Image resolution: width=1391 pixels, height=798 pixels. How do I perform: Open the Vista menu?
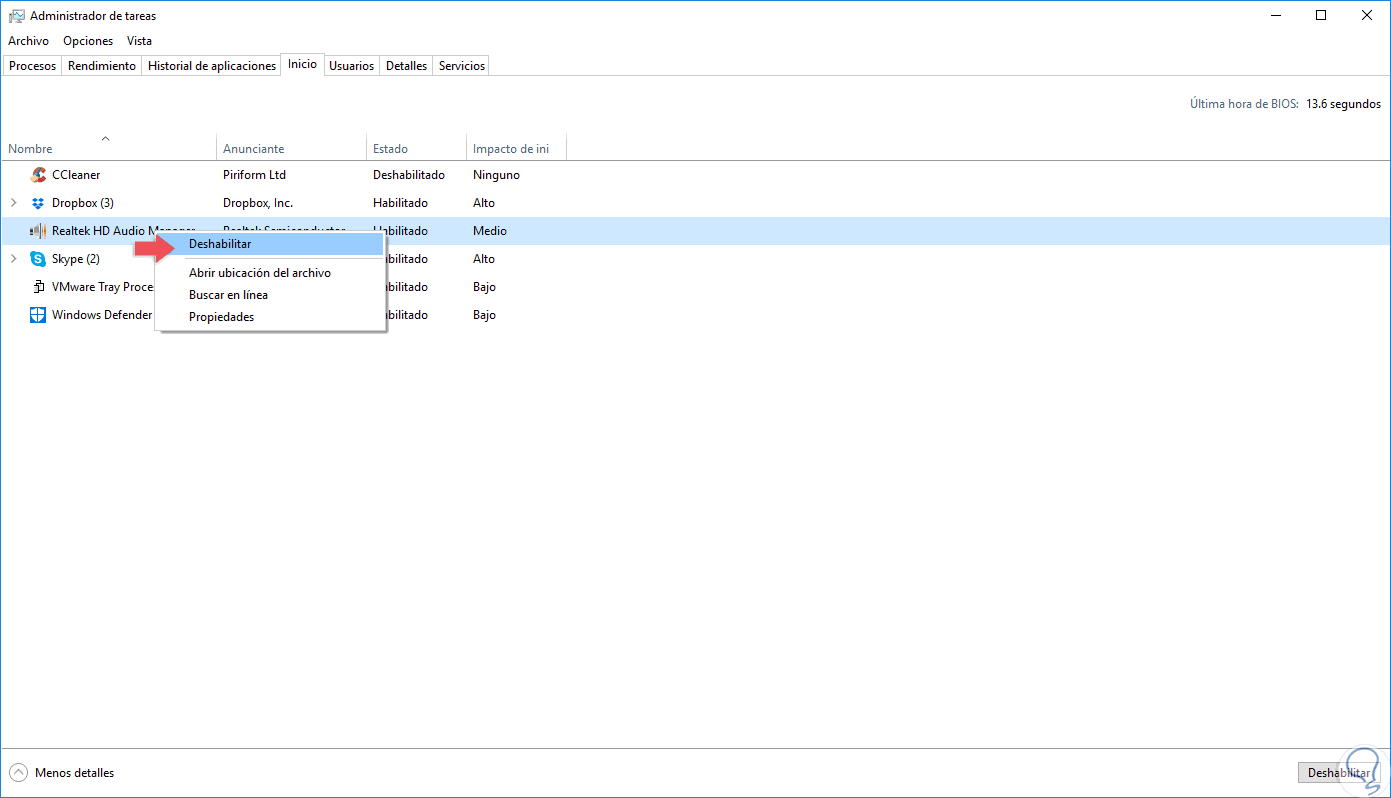coord(140,41)
